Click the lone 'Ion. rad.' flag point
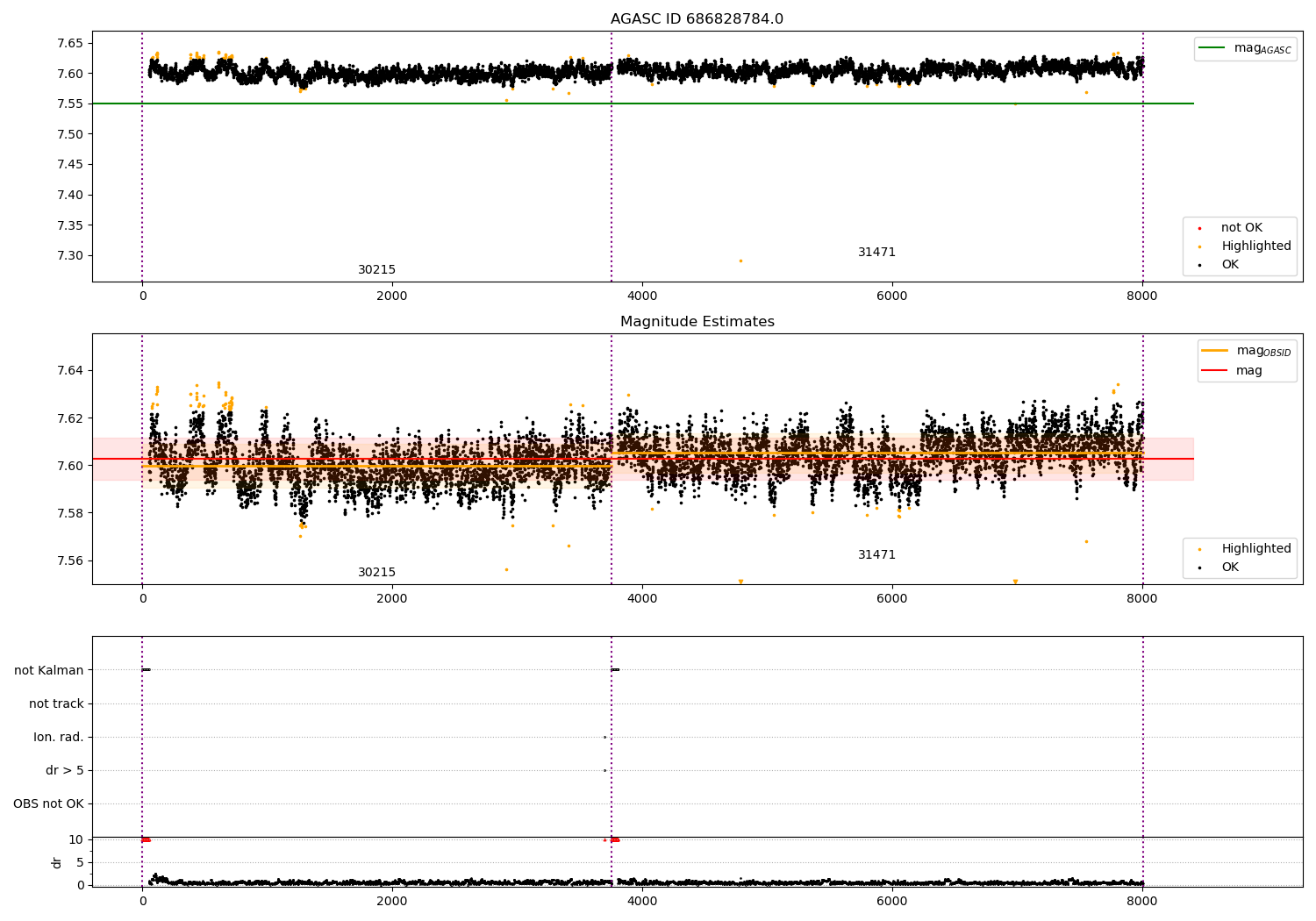The width and height of the screenshot is (1316, 921). coord(604,737)
